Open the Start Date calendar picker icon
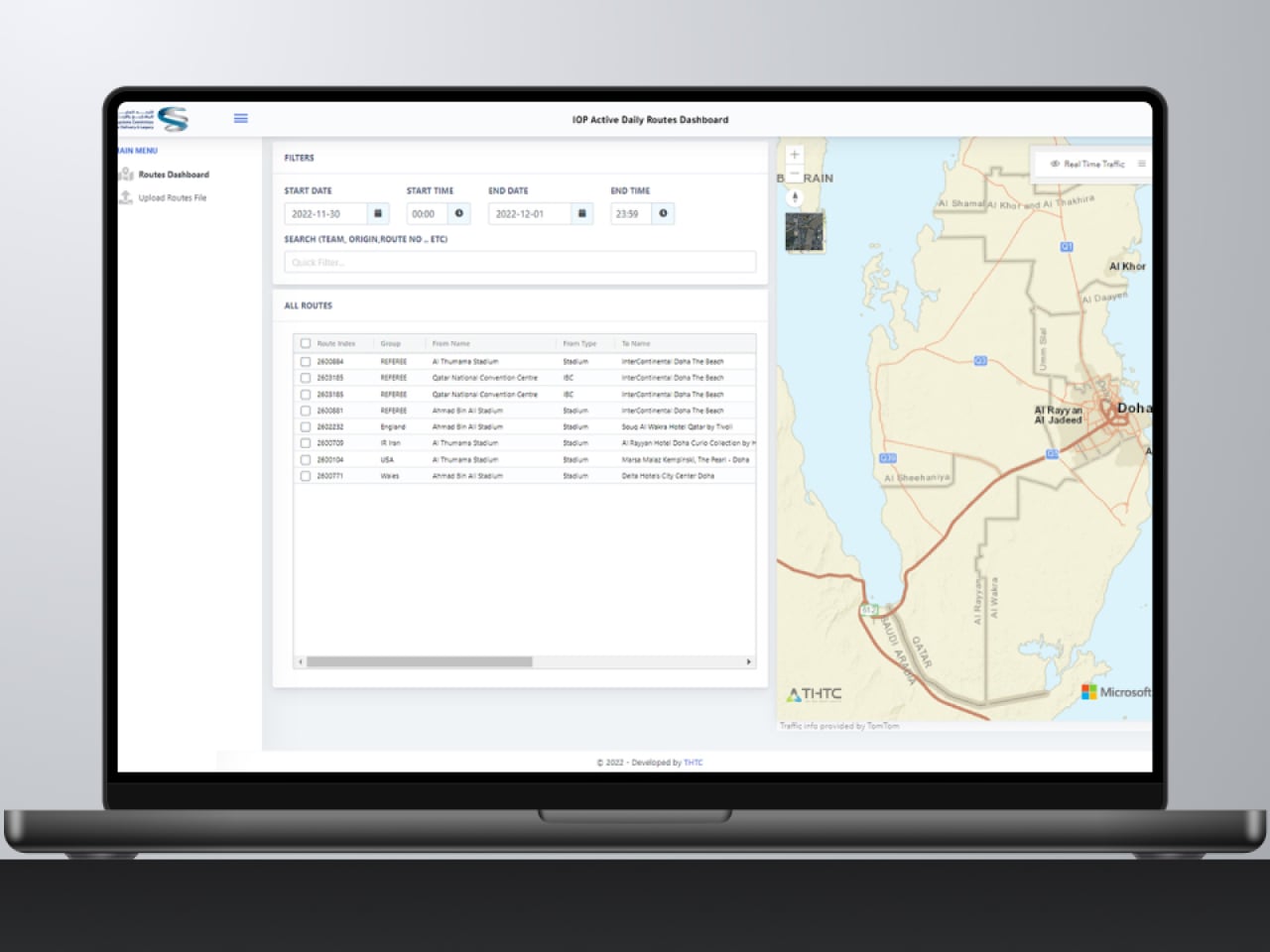 pyautogui.click(x=378, y=213)
